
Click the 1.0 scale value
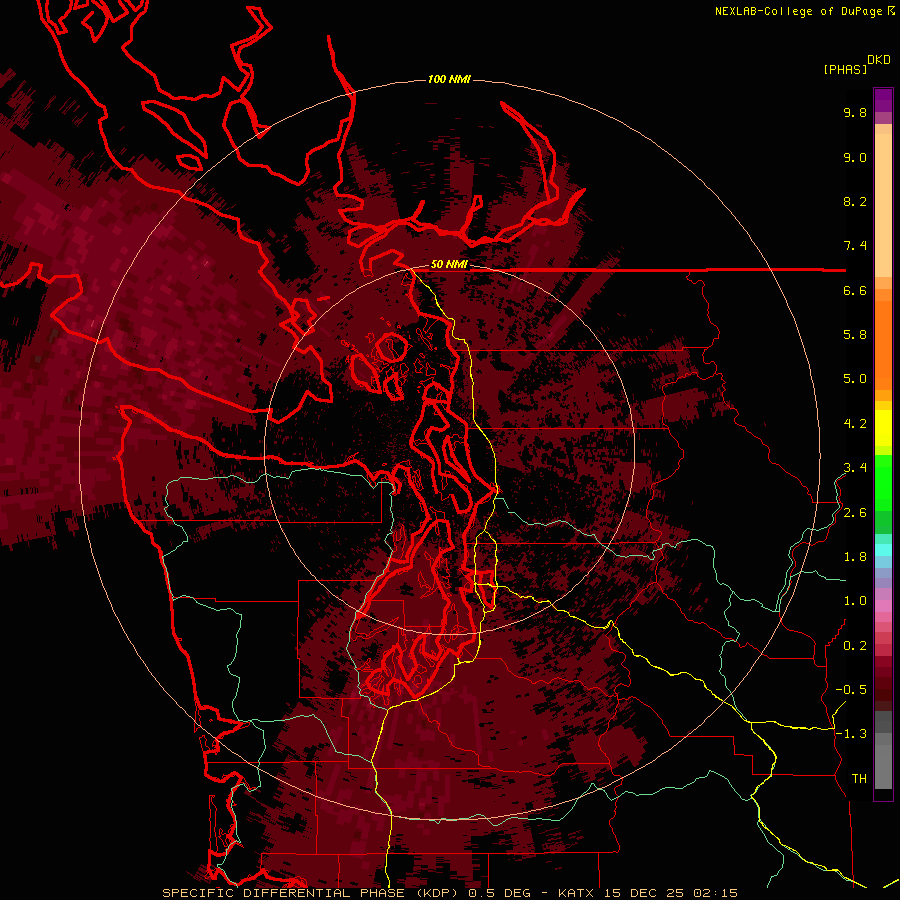pyautogui.click(x=855, y=601)
